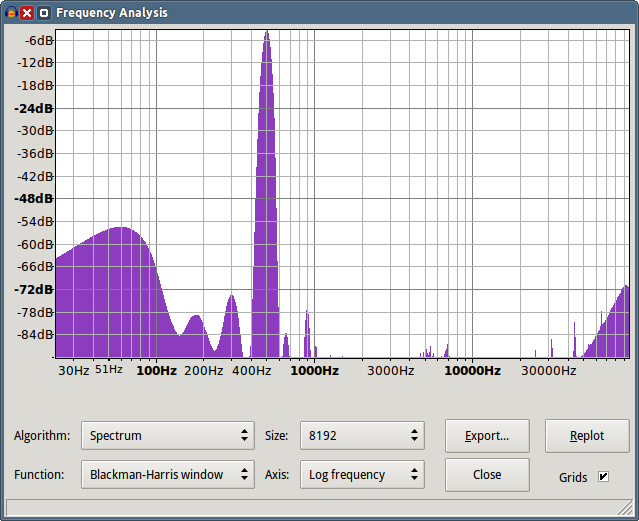This screenshot has width=639, height=521.
Task: Click the 51Hz axis label
Action: pyautogui.click(x=109, y=369)
